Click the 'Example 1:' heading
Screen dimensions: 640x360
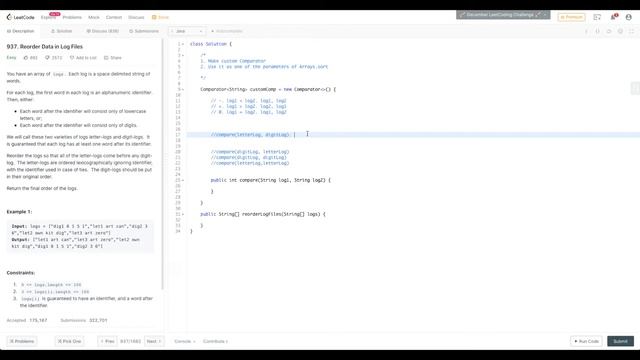[x=19, y=212]
